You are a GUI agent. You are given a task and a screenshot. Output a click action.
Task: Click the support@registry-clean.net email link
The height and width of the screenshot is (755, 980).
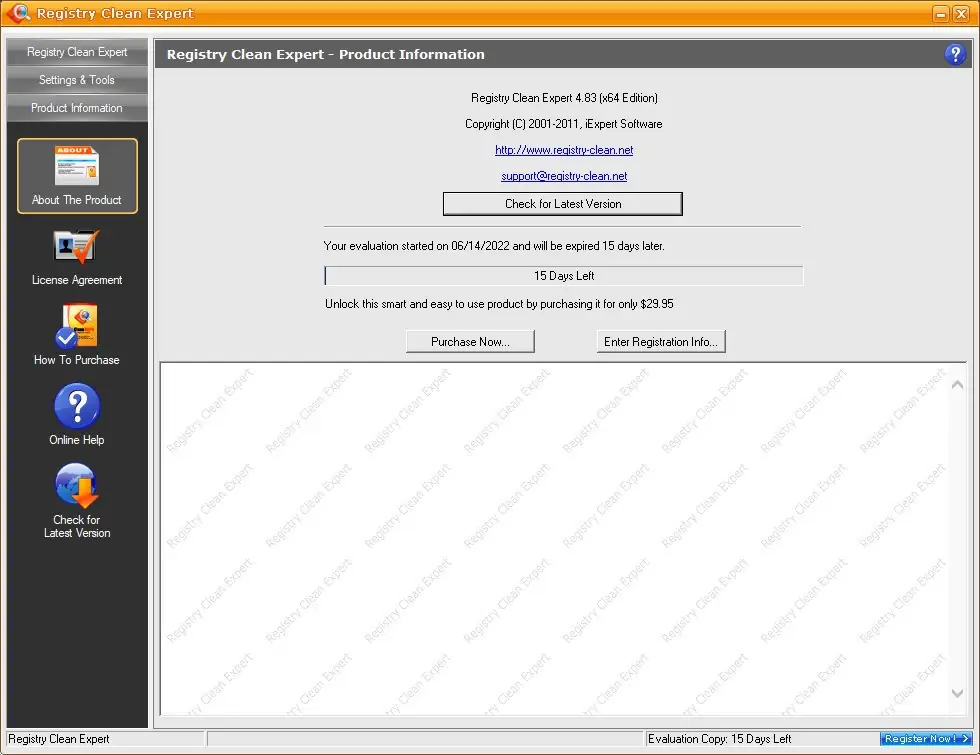[564, 176]
